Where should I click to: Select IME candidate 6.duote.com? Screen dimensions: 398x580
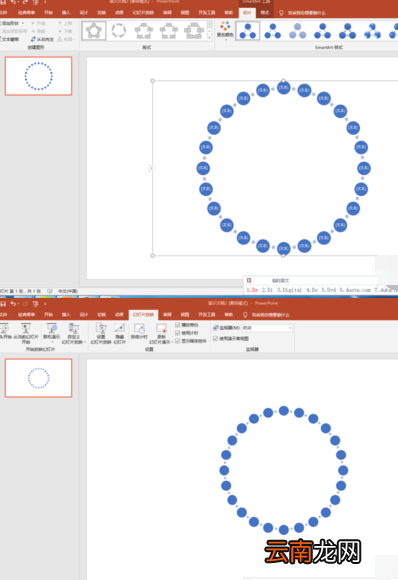coord(355,290)
